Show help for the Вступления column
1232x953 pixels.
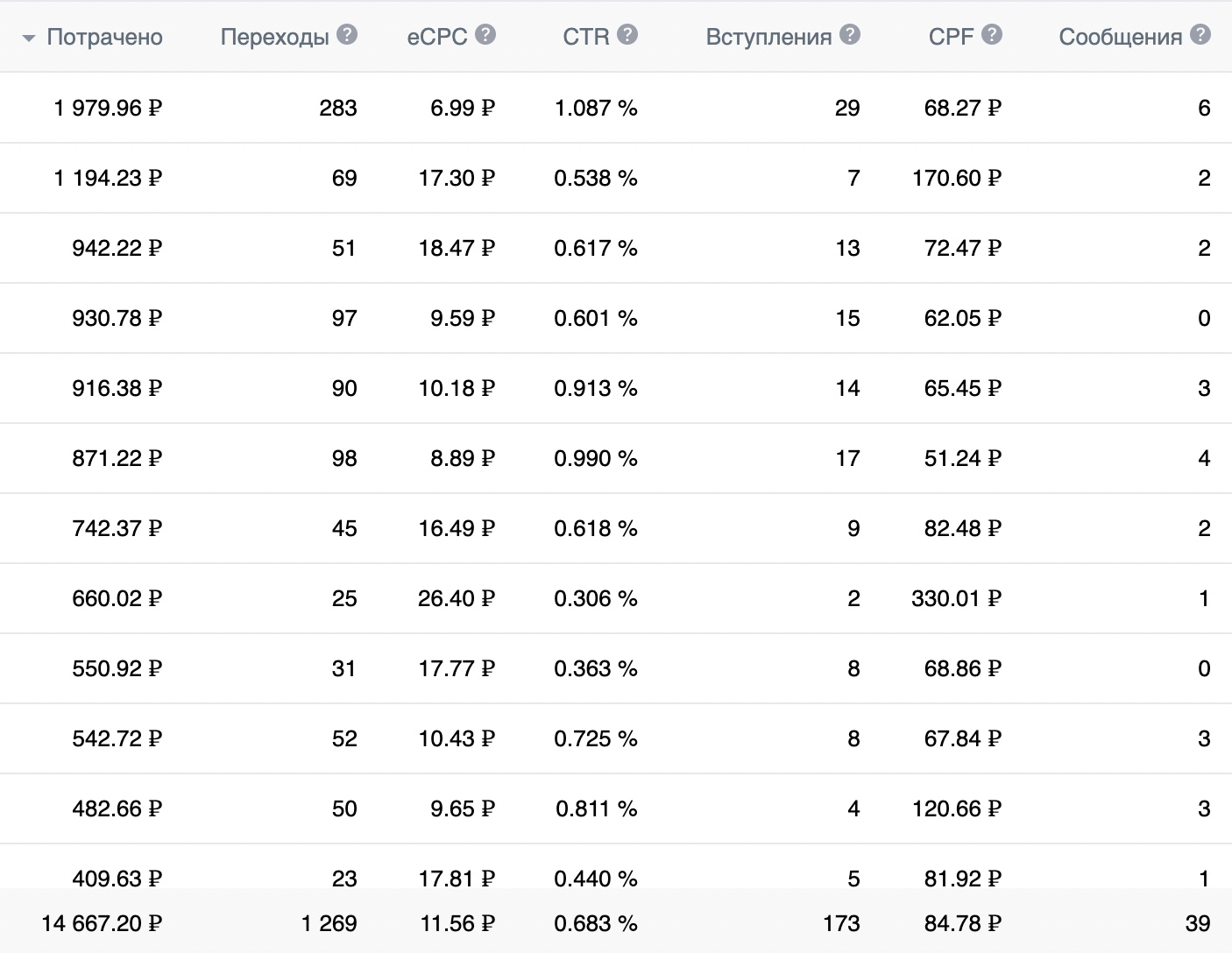[850, 35]
